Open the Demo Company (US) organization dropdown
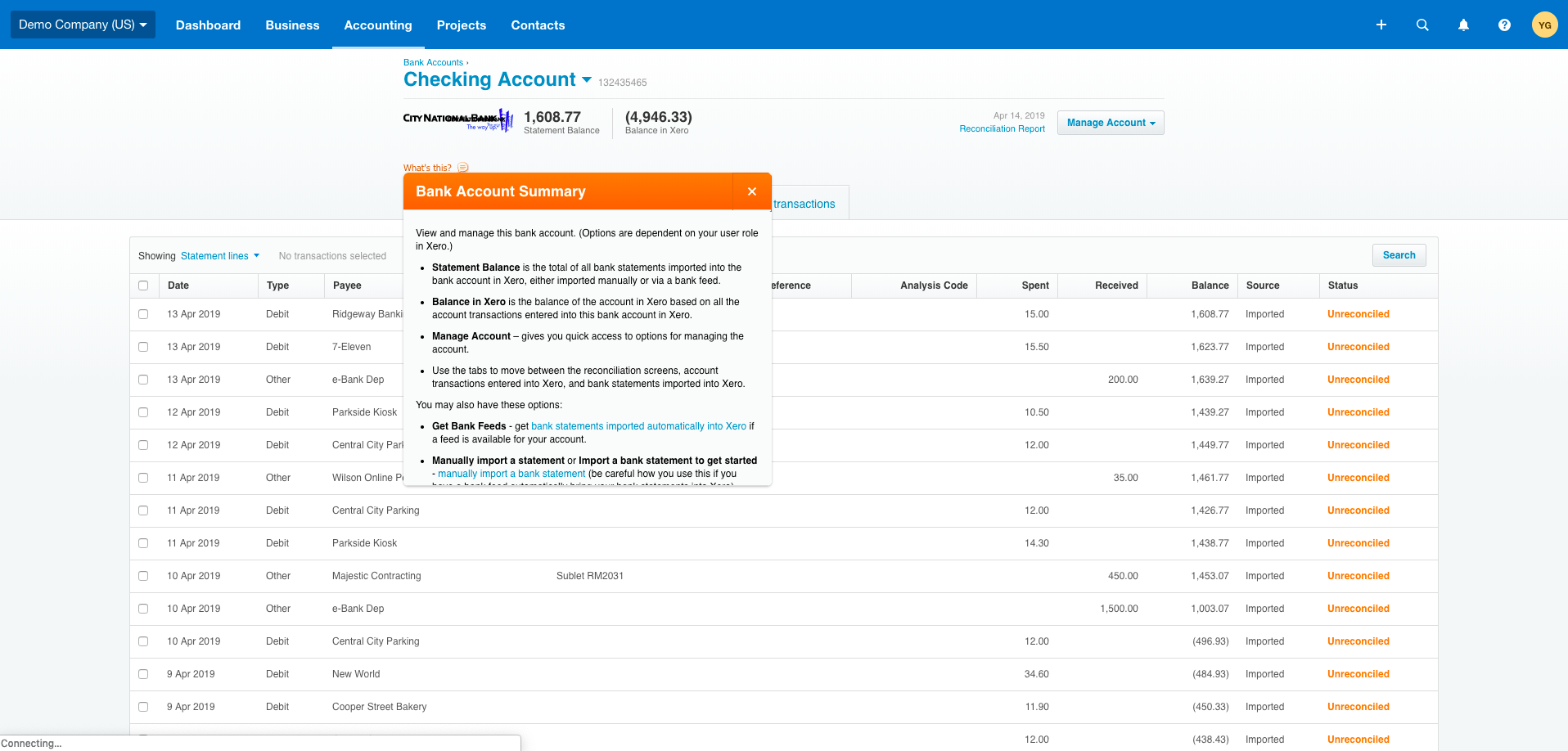The image size is (1568, 751). coord(83,25)
